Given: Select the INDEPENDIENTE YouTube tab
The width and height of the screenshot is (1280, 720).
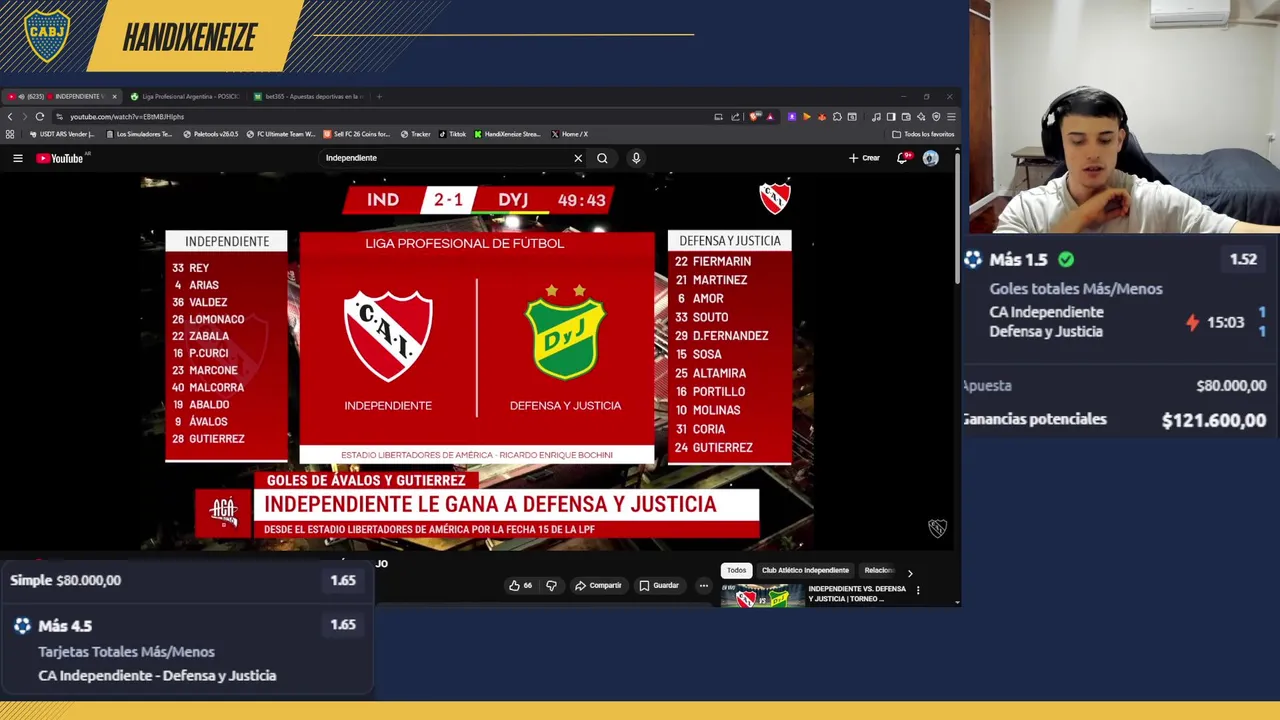Looking at the screenshot, I should 62,97.
